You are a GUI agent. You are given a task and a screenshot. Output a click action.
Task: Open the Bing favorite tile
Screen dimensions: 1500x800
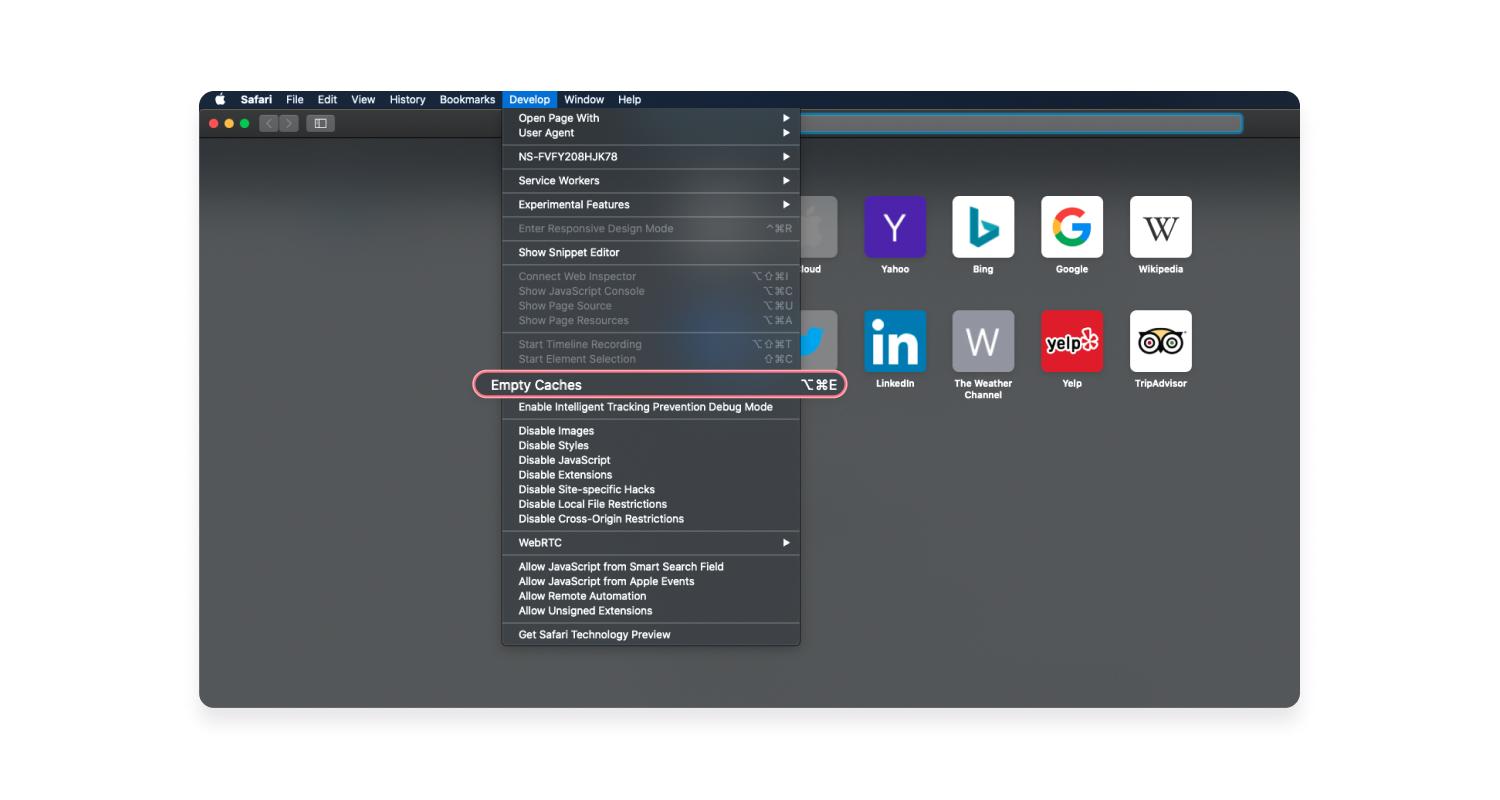[983, 227]
